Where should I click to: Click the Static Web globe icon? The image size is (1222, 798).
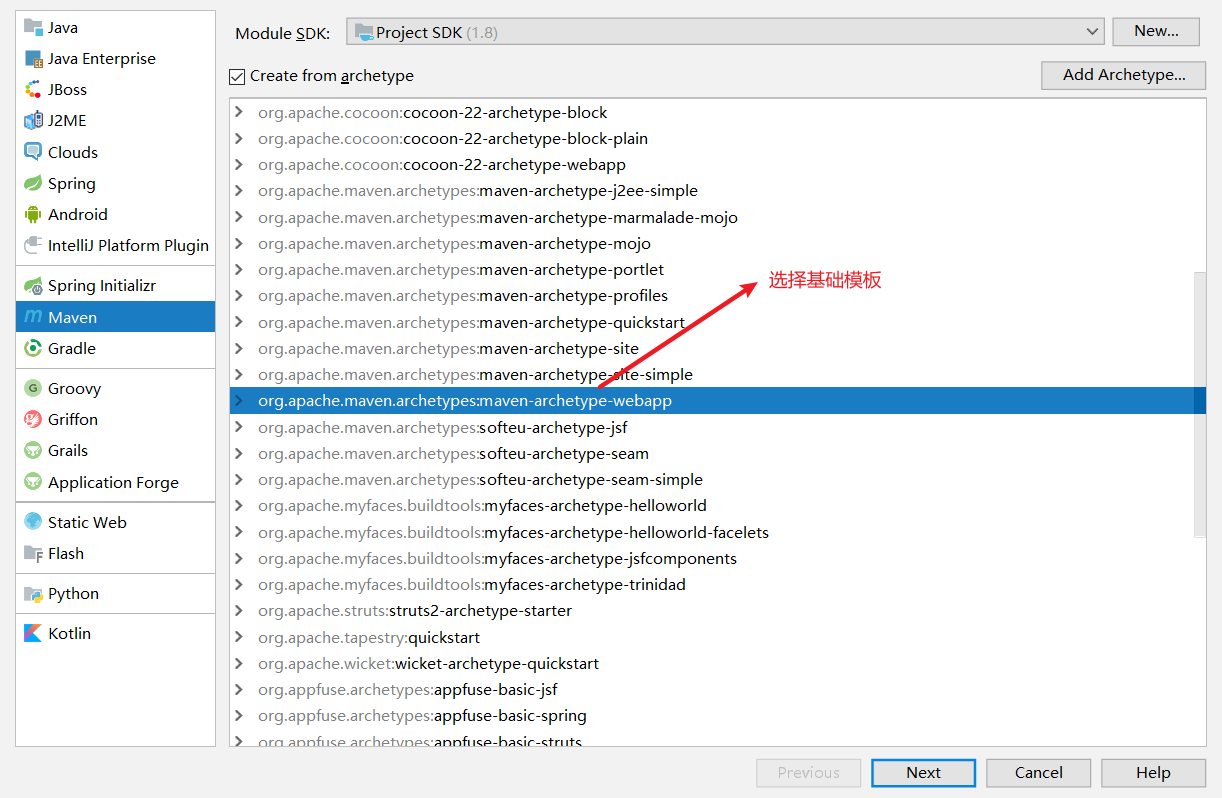[33, 522]
